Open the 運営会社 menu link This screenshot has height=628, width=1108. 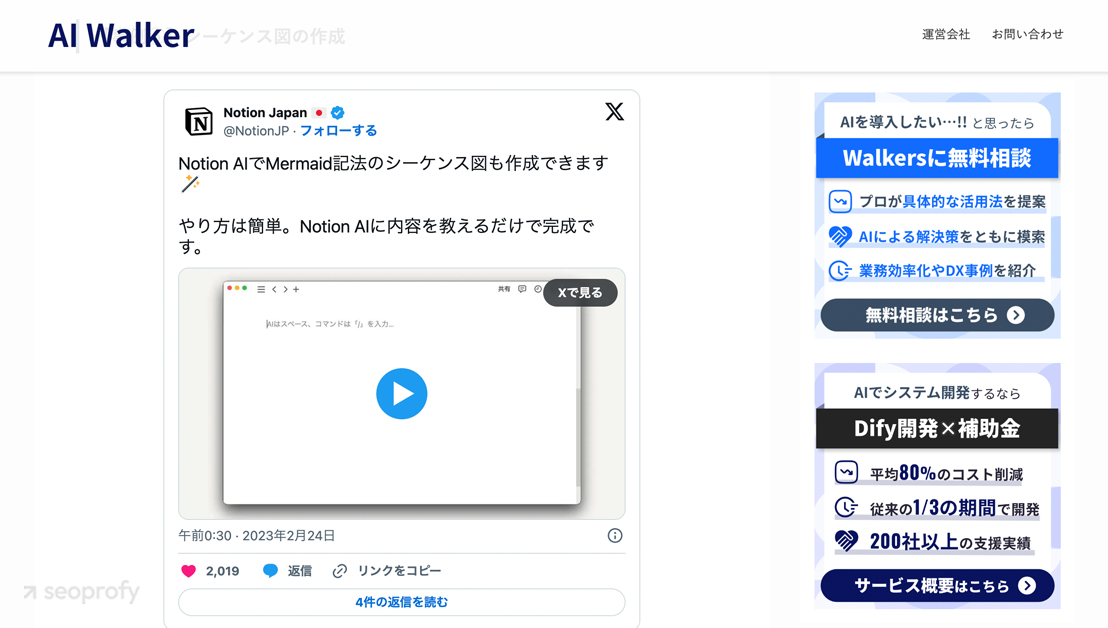945,34
